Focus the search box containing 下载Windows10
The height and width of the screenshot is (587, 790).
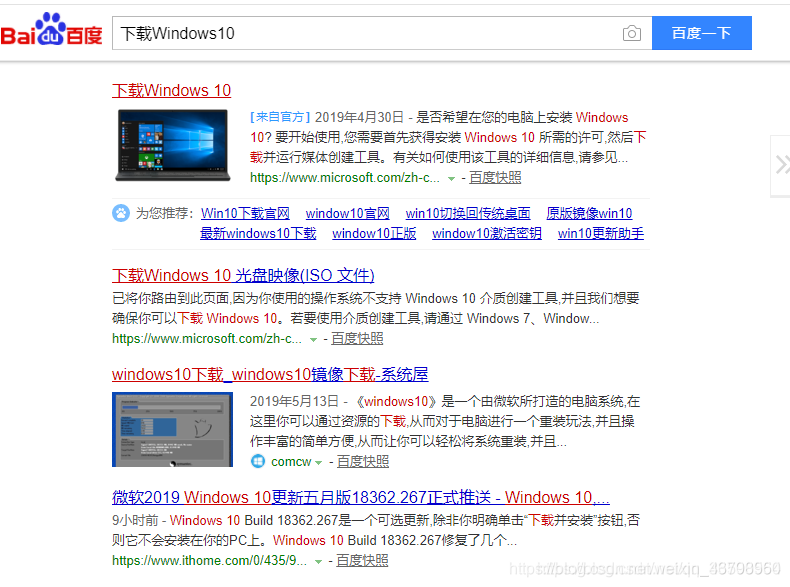click(x=382, y=33)
